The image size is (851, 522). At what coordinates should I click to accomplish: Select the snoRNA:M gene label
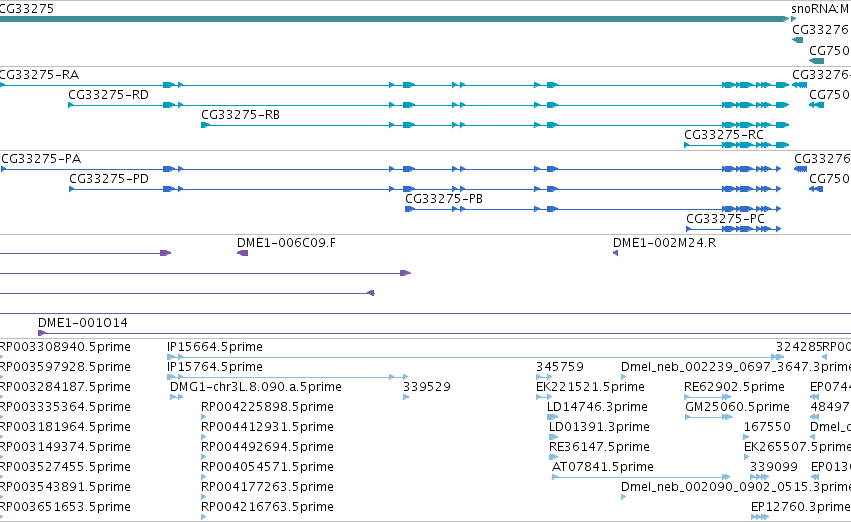pos(821,9)
